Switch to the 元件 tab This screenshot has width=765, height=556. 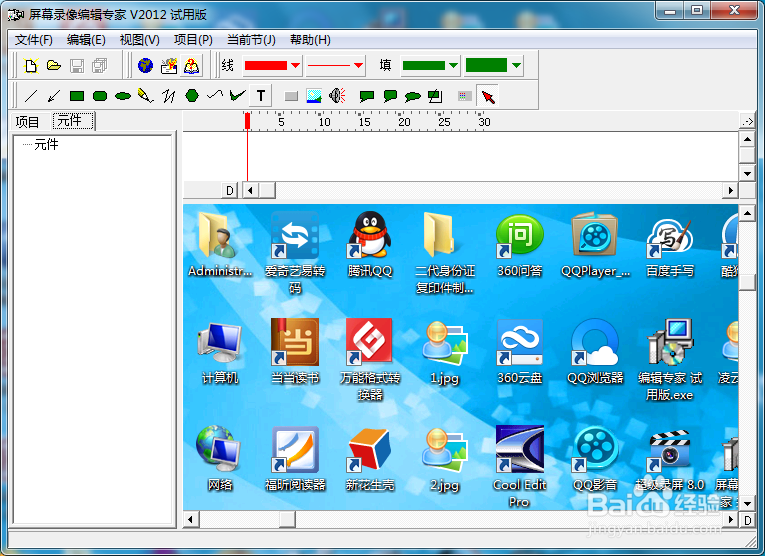[x=74, y=120]
